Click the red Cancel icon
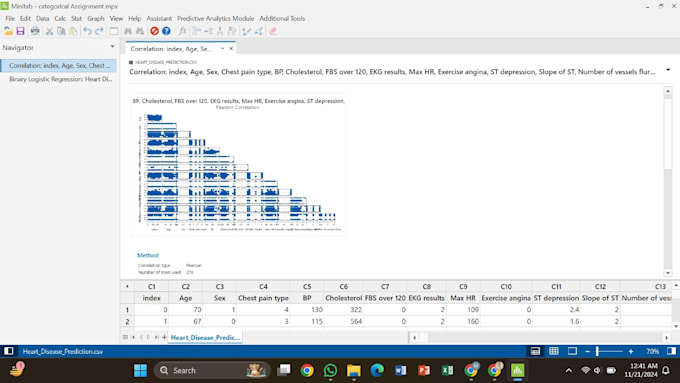 154,31
